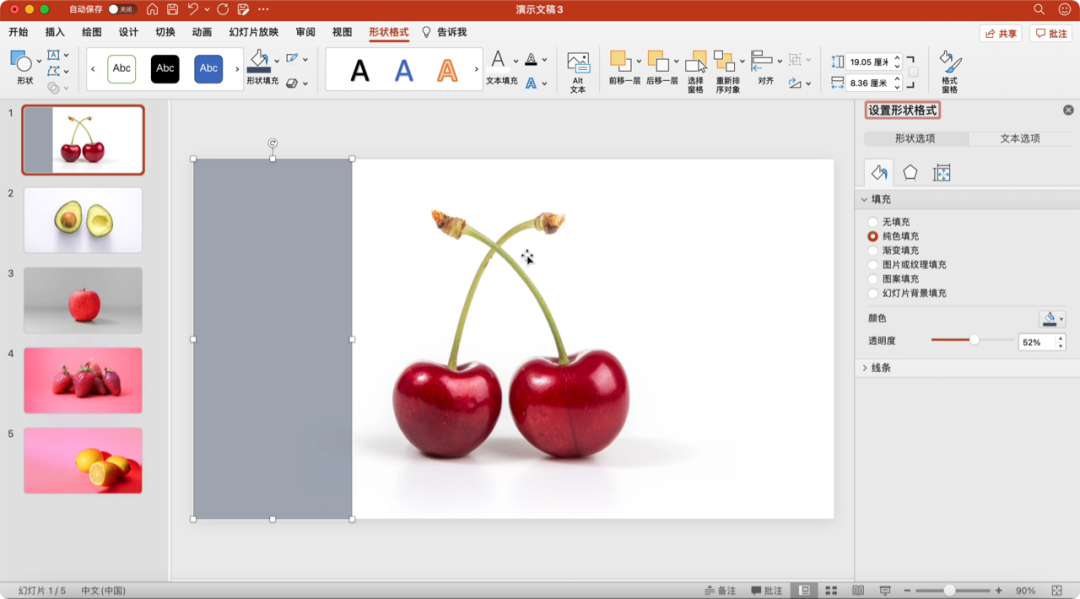Toggle the 自动保存 autosave switch
Screen dimensions: 1080x599
click(123, 9)
